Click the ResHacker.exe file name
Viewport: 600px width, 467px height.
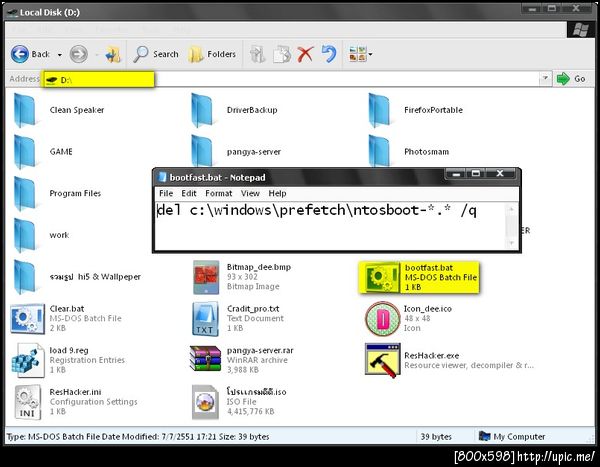click(x=432, y=356)
